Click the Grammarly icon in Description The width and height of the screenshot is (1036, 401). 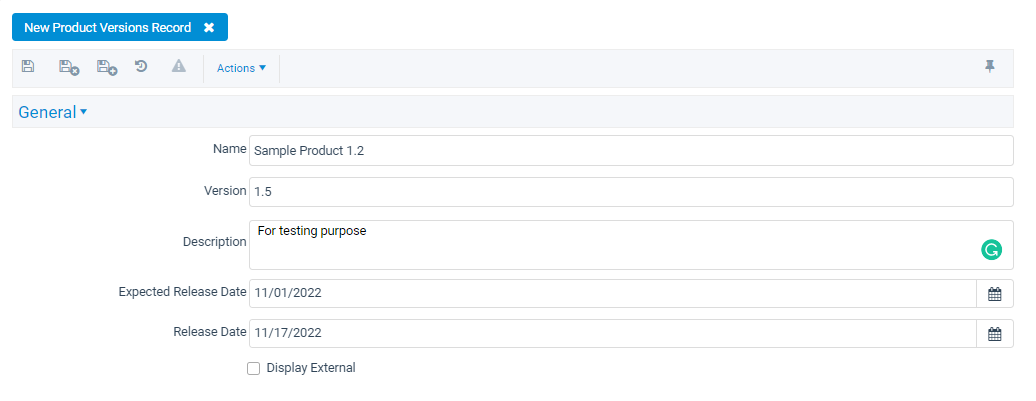pyautogui.click(x=991, y=250)
